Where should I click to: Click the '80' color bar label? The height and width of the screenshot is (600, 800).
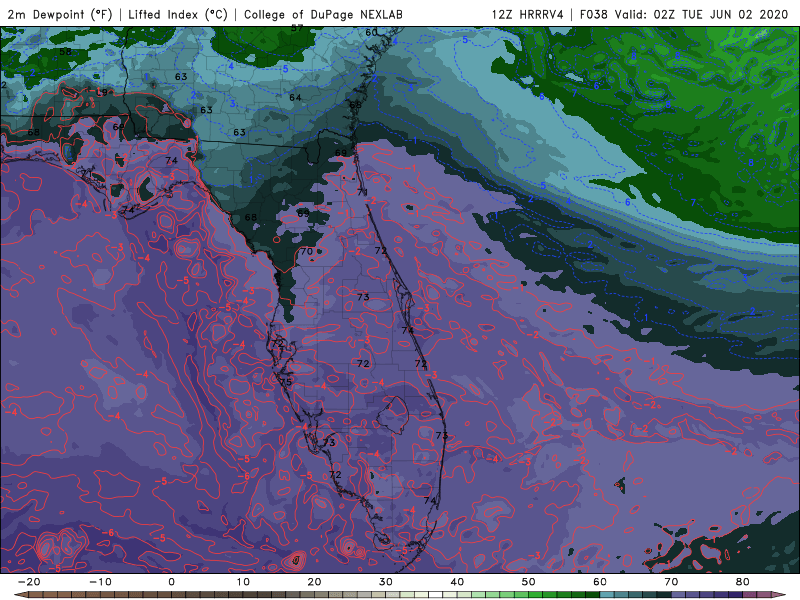(x=743, y=582)
